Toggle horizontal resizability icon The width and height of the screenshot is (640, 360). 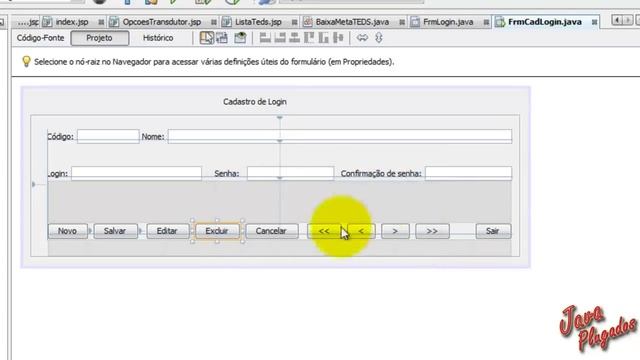362,38
